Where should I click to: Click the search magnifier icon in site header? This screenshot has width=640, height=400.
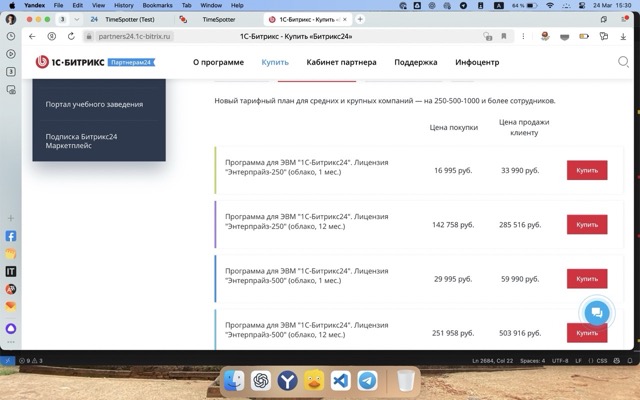pyautogui.click(x=623, y=62)
